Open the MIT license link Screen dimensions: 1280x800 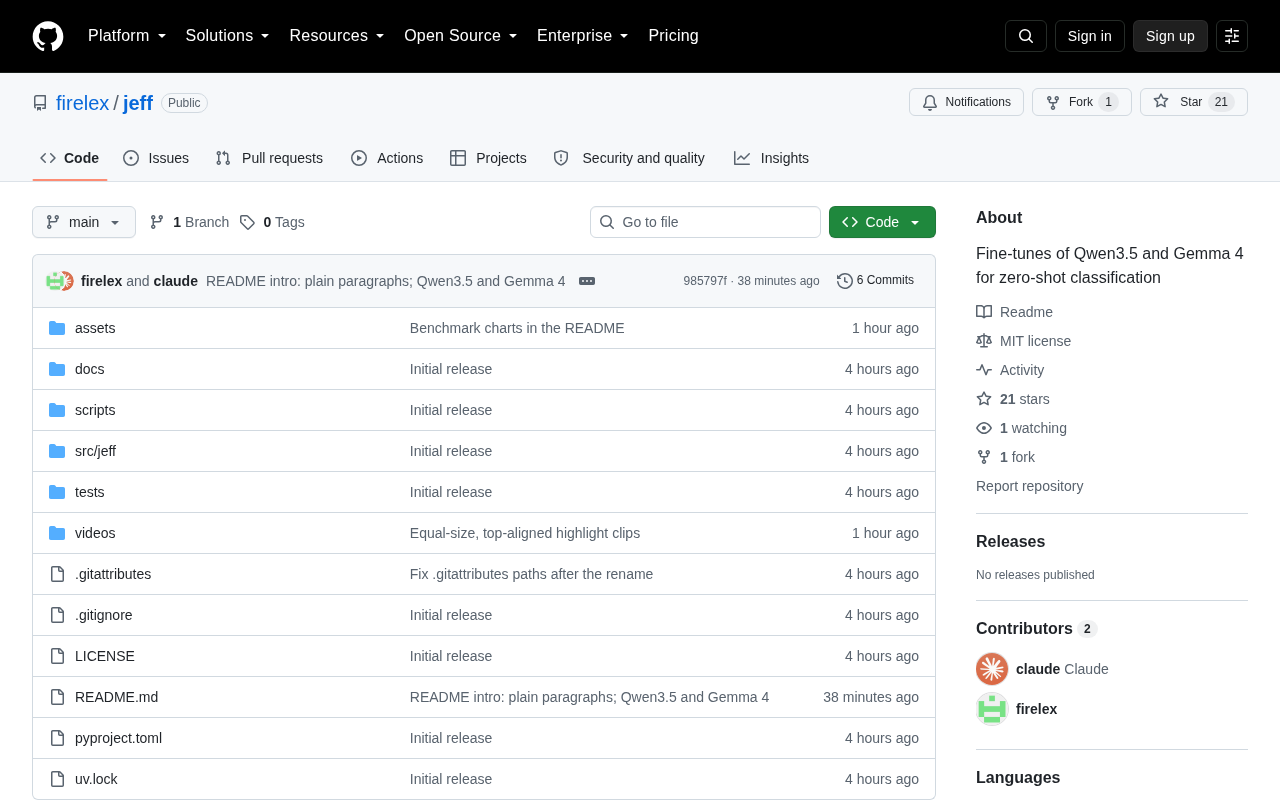click(1035, 341)
